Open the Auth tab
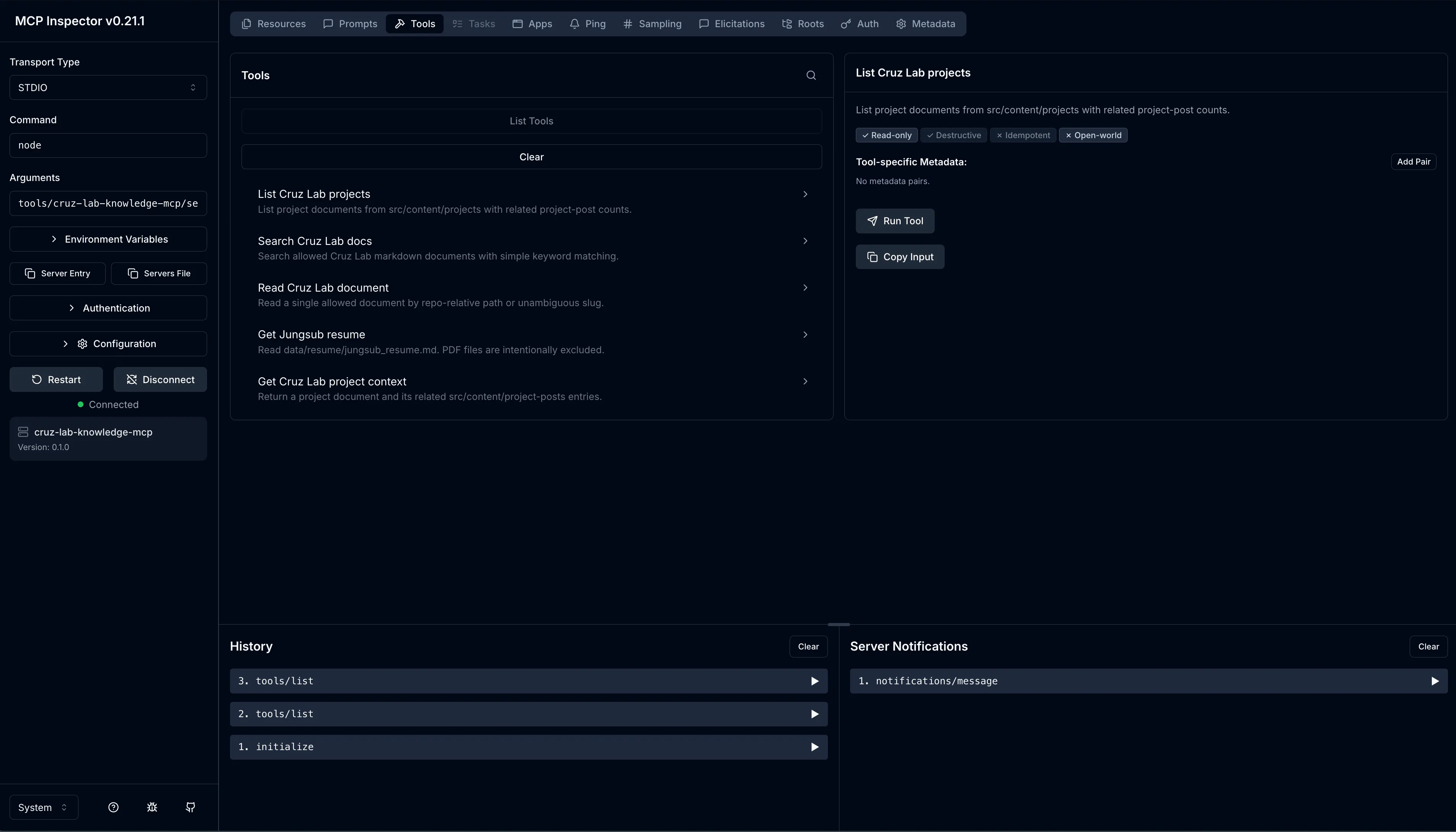Image resolution: width=1456 pixels, height=832 pixels. tap(860, 24)
